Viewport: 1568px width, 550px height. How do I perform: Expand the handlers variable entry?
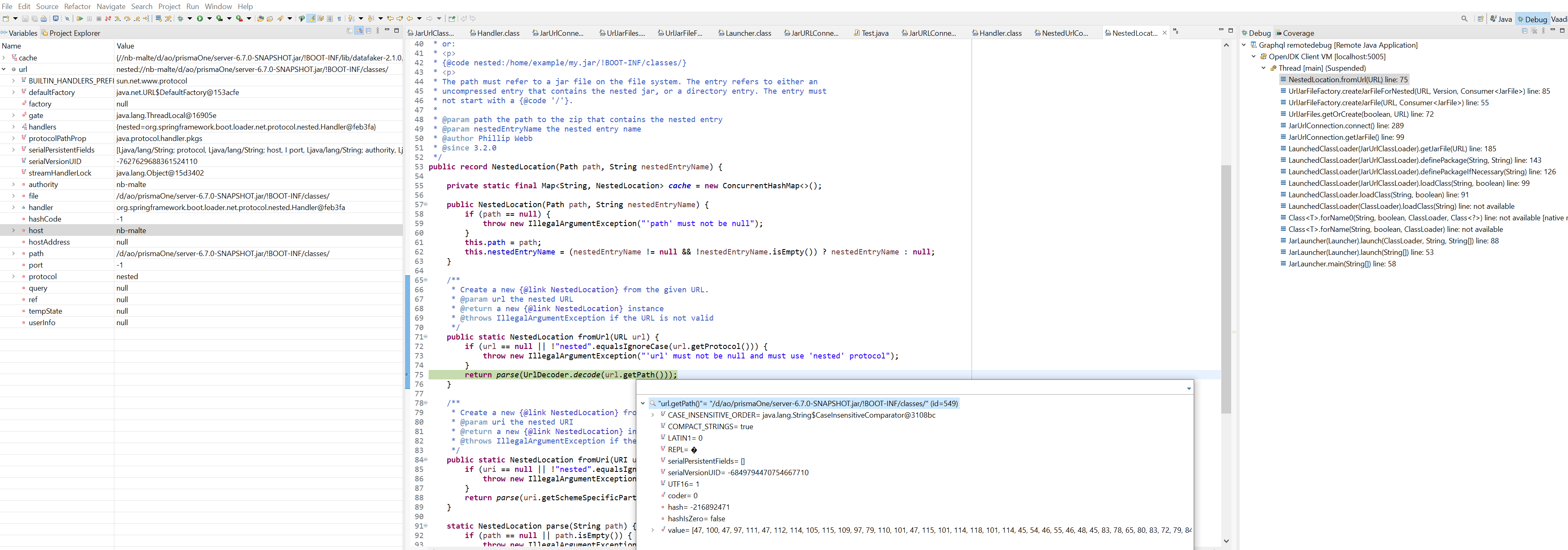pos(14,127)
